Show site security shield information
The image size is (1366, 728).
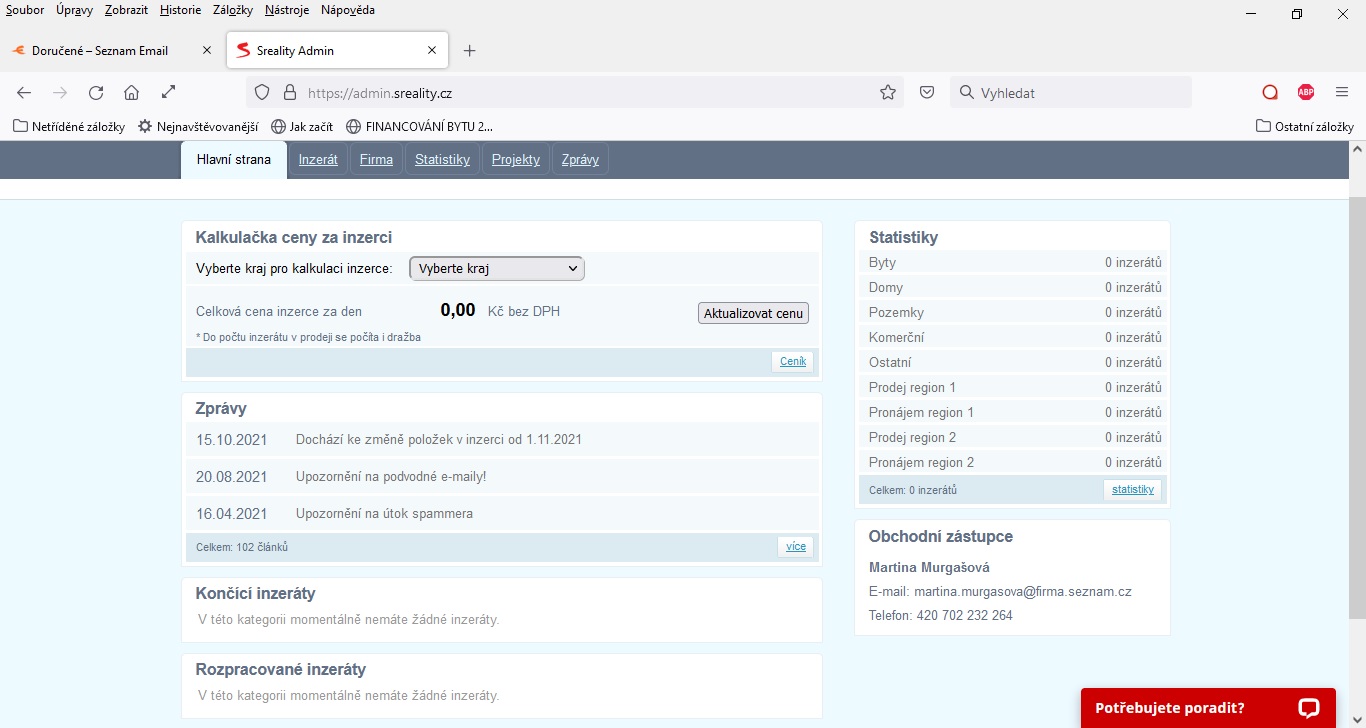262,93
